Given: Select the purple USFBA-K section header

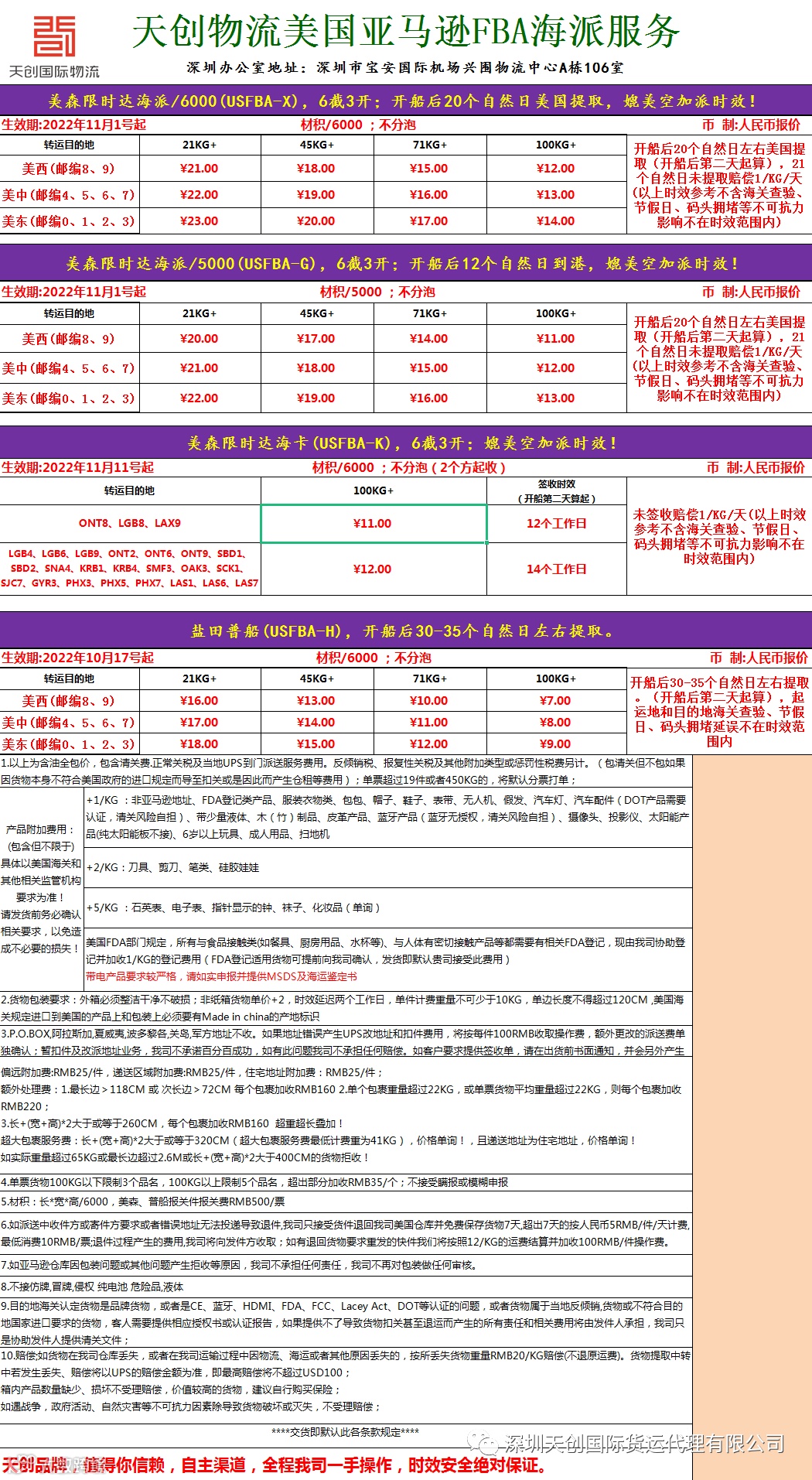Looking at the screenshot, I should tap(405, 443).
